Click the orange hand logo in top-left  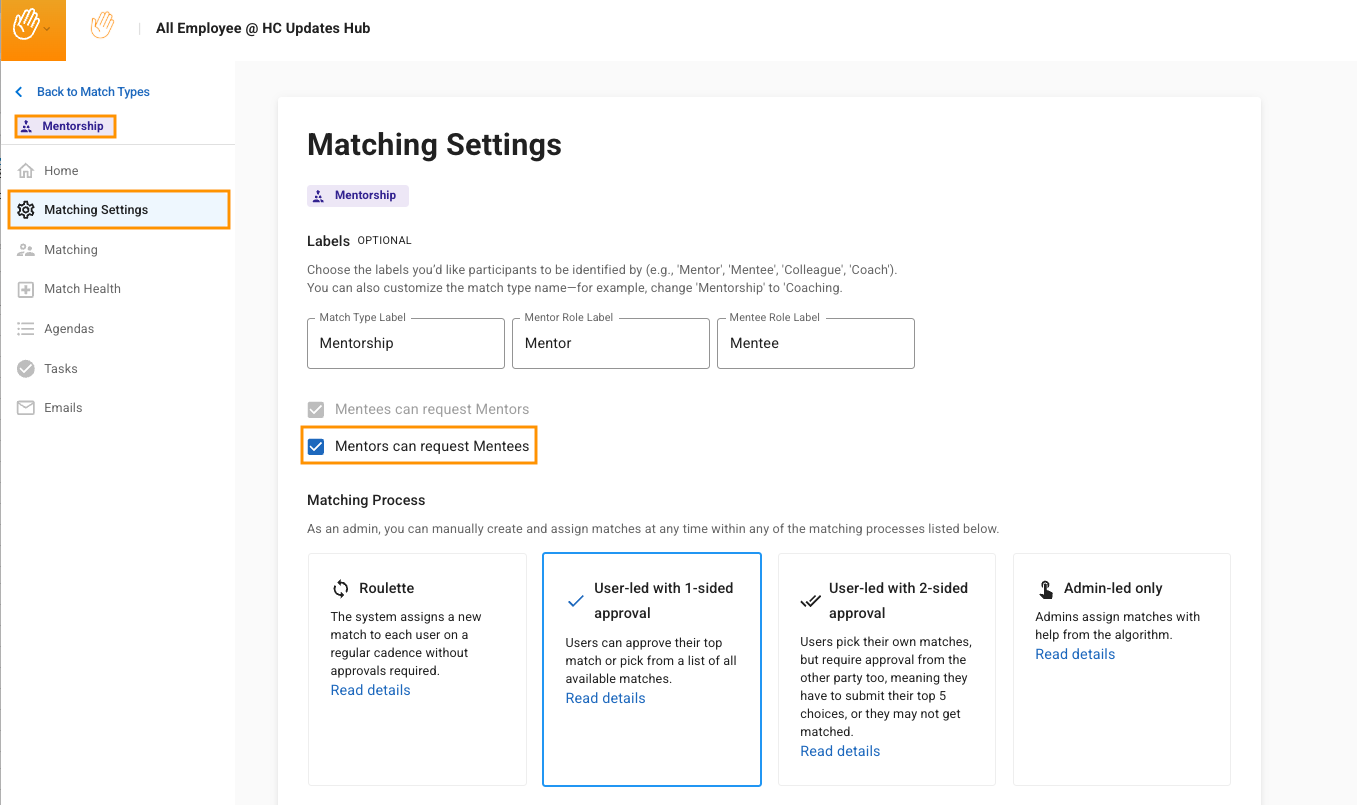click(25, 25)
